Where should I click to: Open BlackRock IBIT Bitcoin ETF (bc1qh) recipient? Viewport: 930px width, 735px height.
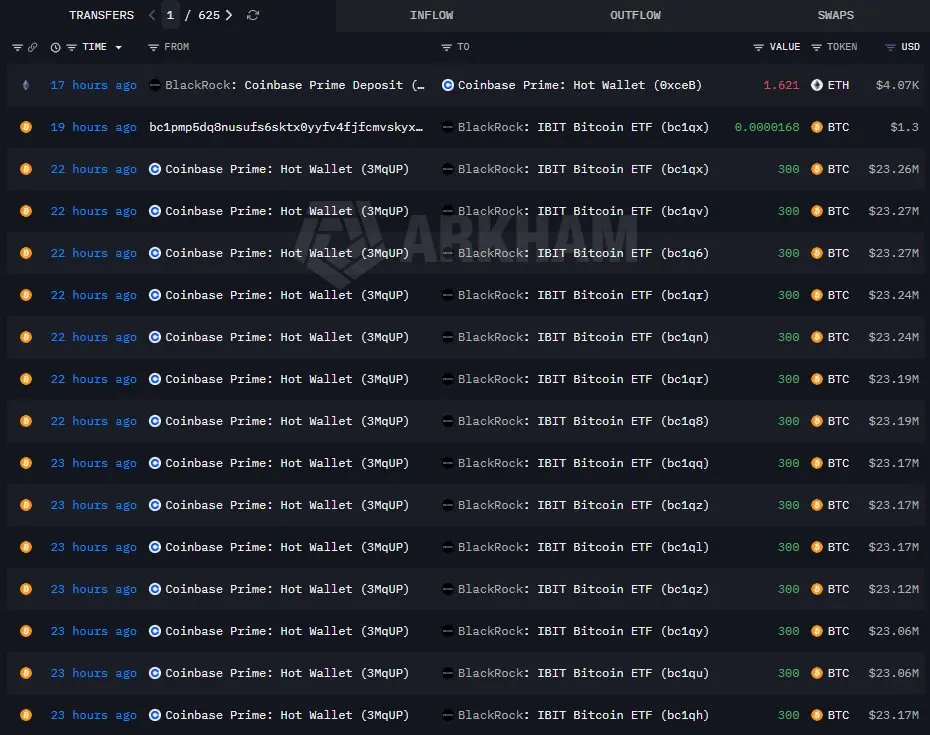pyautogui.click(x=583, y=715)
